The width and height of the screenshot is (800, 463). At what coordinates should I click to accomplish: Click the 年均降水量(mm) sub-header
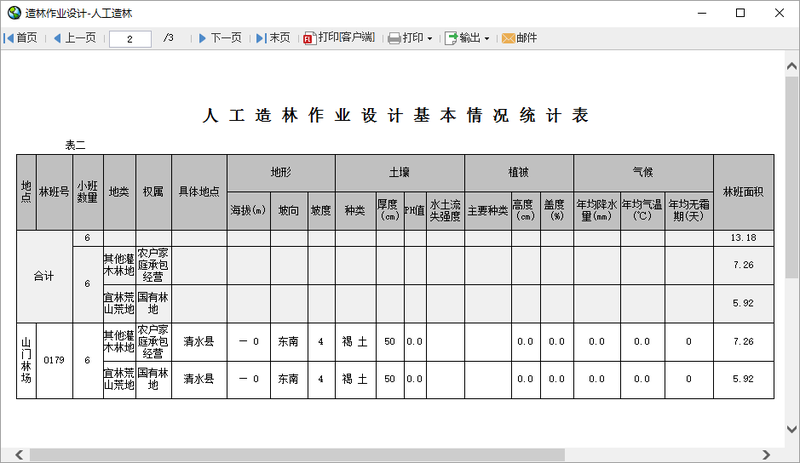point(597,211)
